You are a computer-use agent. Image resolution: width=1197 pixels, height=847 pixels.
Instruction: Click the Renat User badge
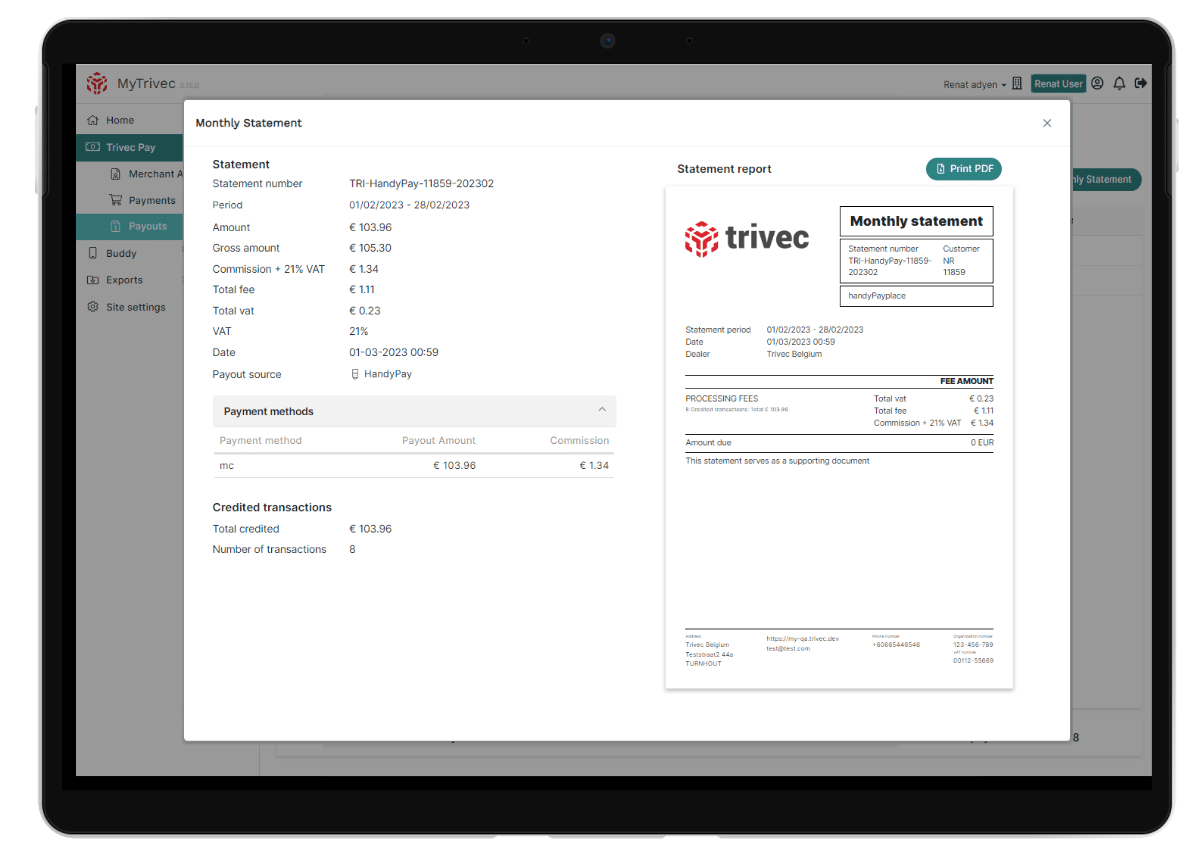pyautogui.click(x=1058, y=84)
